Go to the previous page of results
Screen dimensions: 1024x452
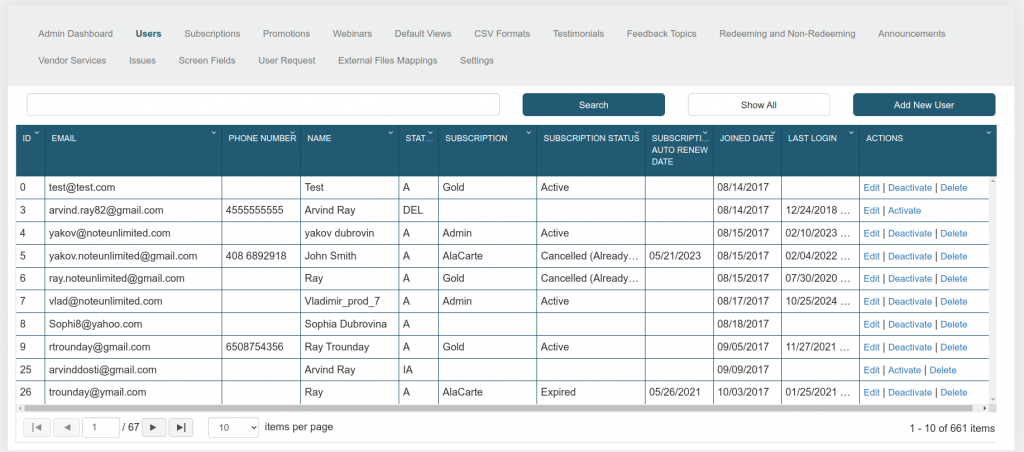pos(67,427)
